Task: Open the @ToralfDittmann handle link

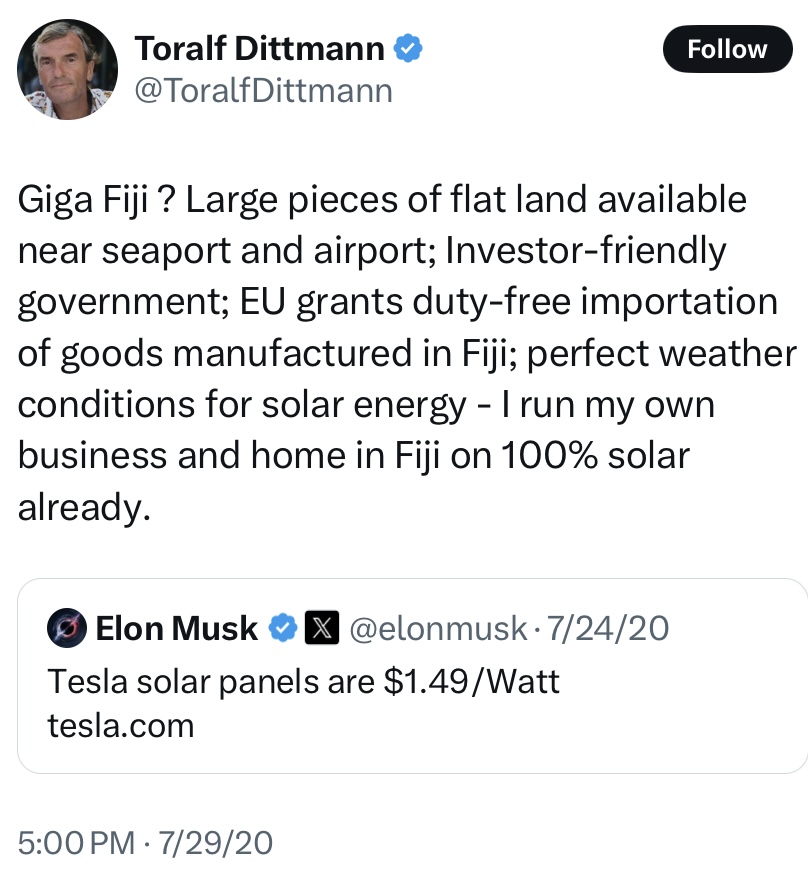Action: pyautogui.click(x=263, y=91)
